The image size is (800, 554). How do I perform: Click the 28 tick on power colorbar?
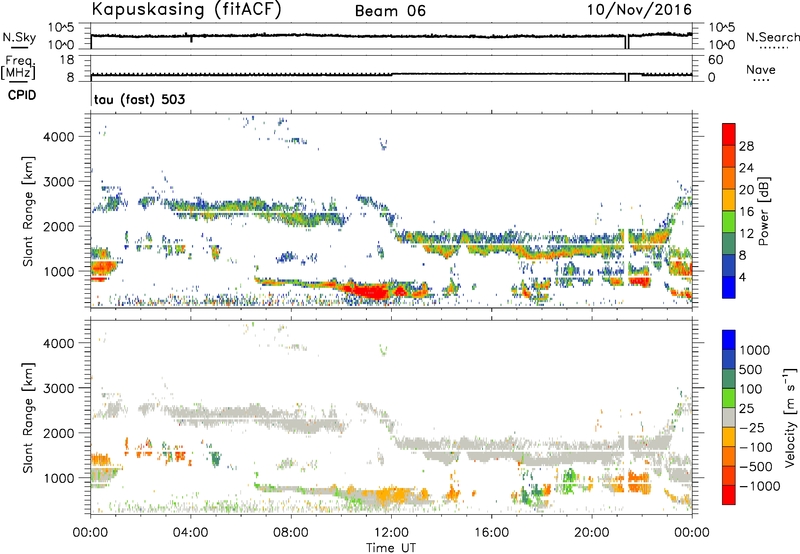coord(746,146)
